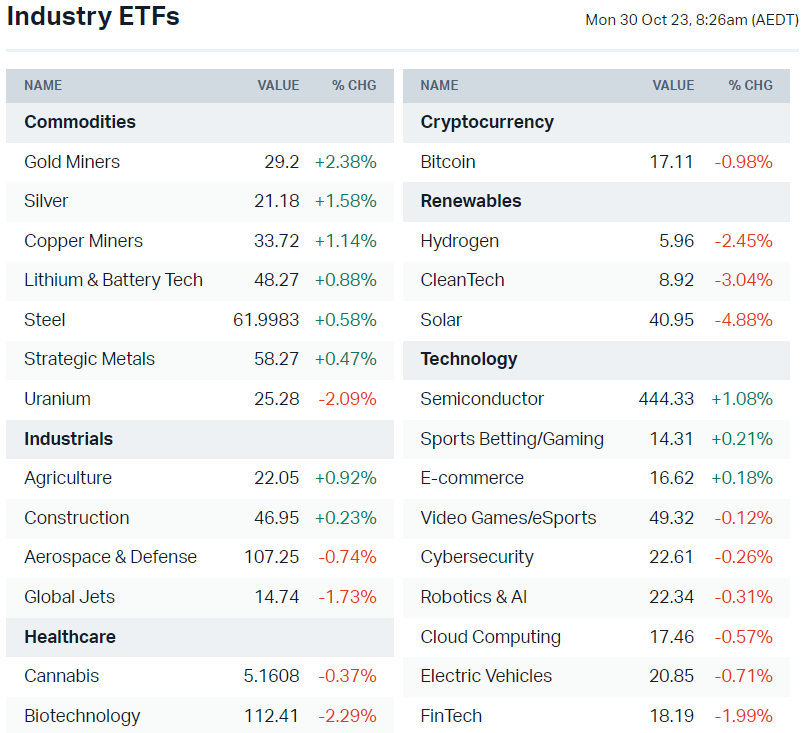Click the Technology section header
The height and width of the screenshot is (733, 804).
(469, 359)
